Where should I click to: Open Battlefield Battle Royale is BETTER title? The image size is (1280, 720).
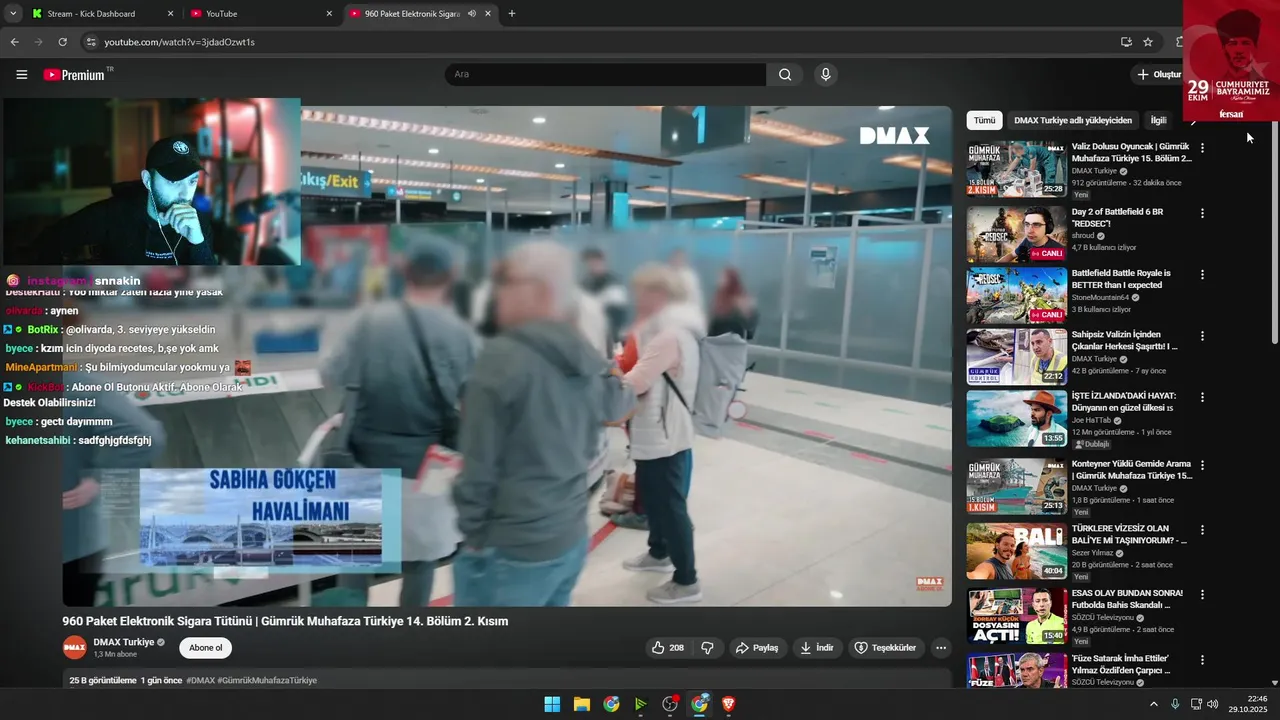click(x=1121, y=279)
